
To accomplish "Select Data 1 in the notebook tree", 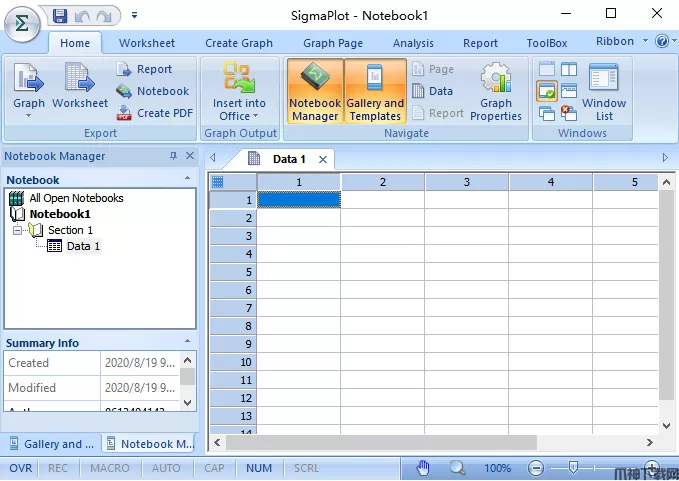I will point(83,246).
